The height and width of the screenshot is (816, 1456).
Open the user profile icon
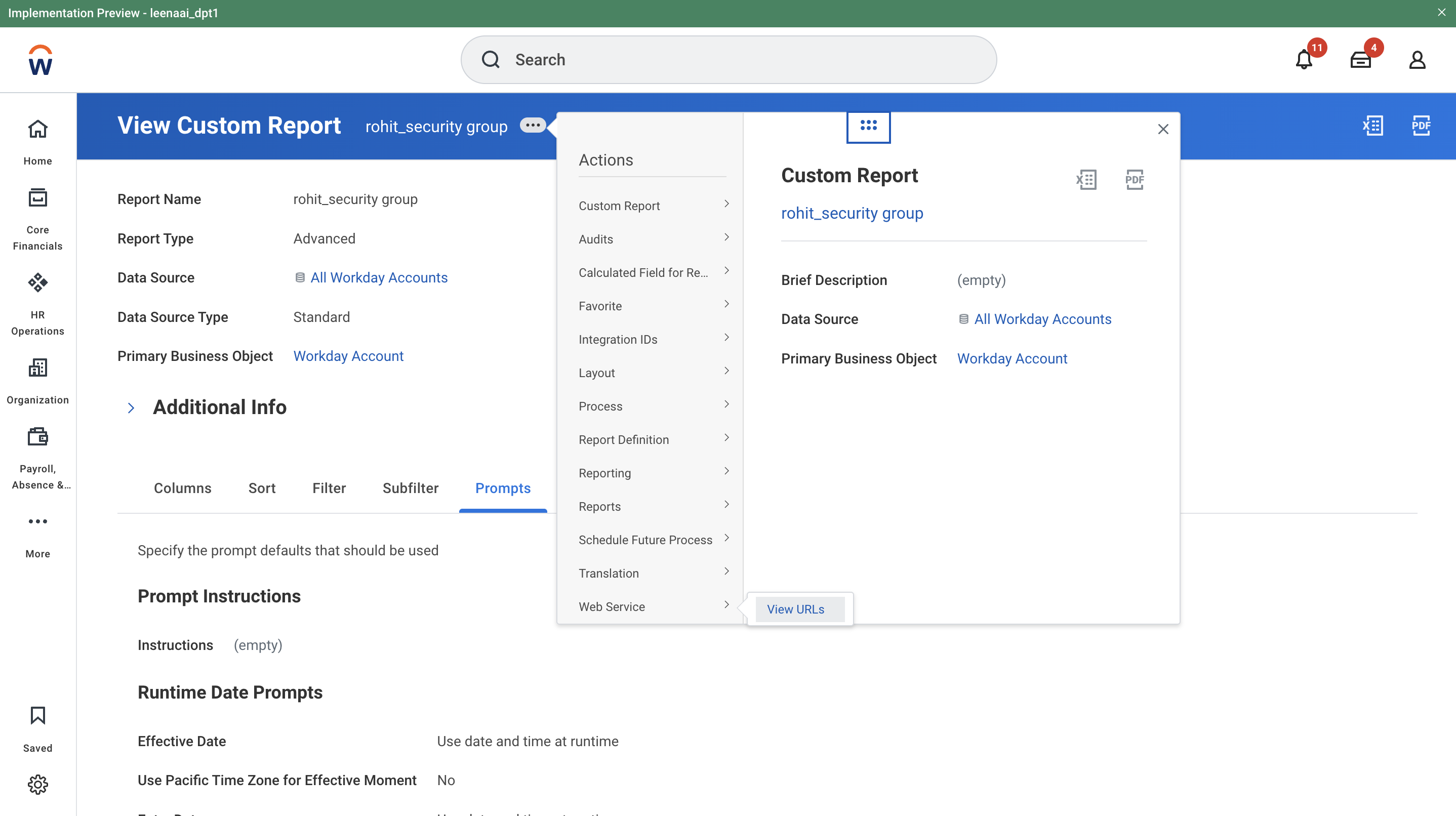pos(1417,60)
